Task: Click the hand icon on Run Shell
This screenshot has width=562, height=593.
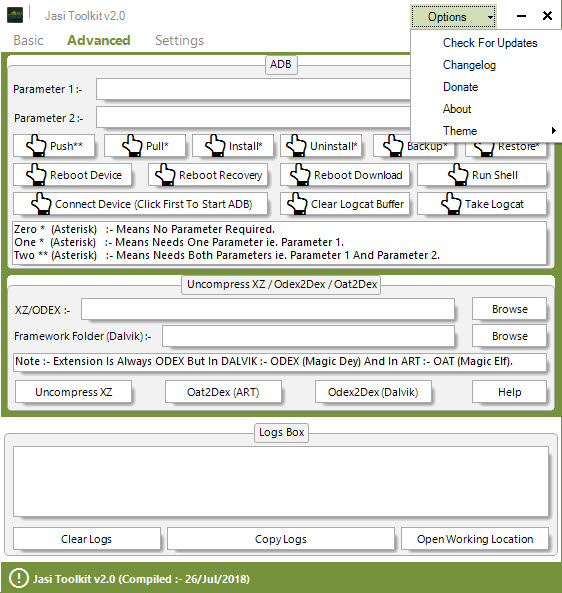Action: [x=458, y=175]
